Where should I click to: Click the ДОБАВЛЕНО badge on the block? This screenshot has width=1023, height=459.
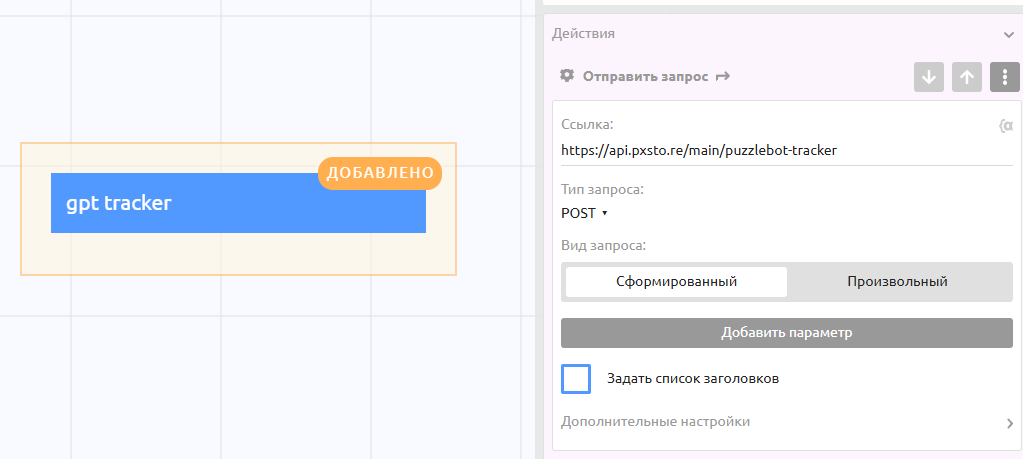(x=380, y=173)
